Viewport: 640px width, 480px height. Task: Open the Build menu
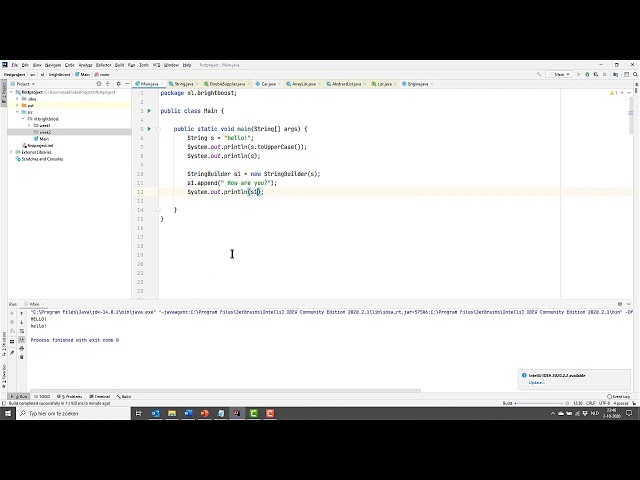pos(119,65)
